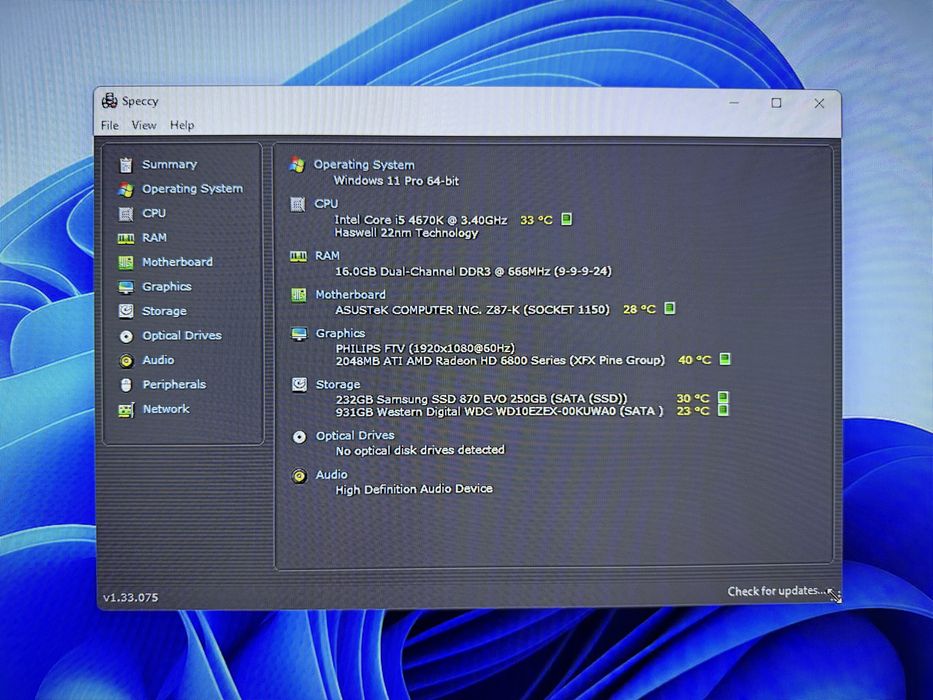This screenshot has height=700, width=933.
Task: Click the Graphics monitor icon in summary panel
Action: tap(299, 333)
